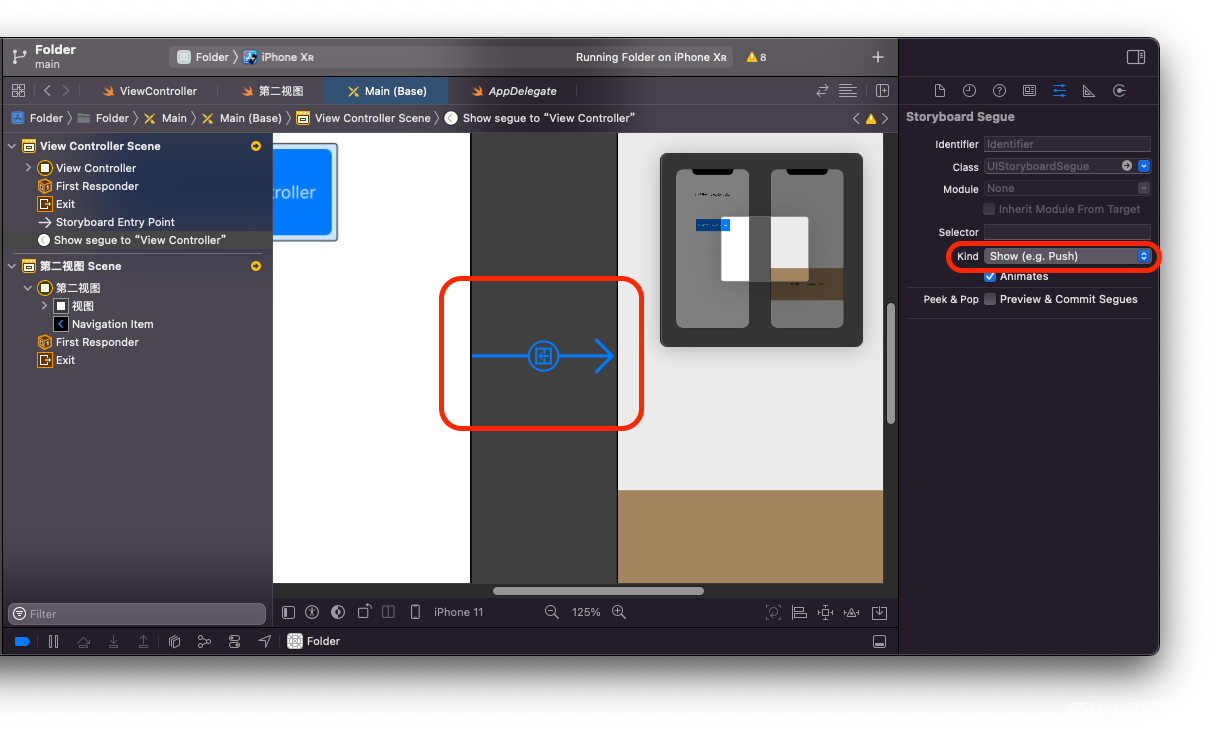1215x729 pixels.
Task: Open the Class dropdown arrow
Action: (x=1144, y=166)
